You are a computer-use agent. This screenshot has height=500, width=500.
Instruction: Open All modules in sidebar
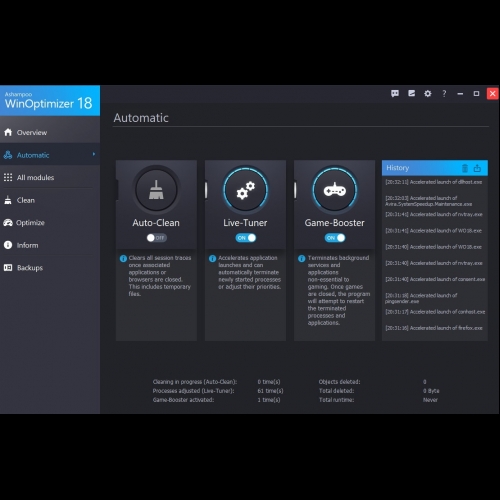tap(50, 177)
